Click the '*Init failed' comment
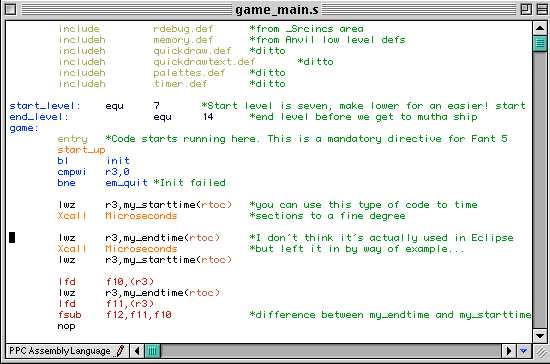 click(189, 183)
